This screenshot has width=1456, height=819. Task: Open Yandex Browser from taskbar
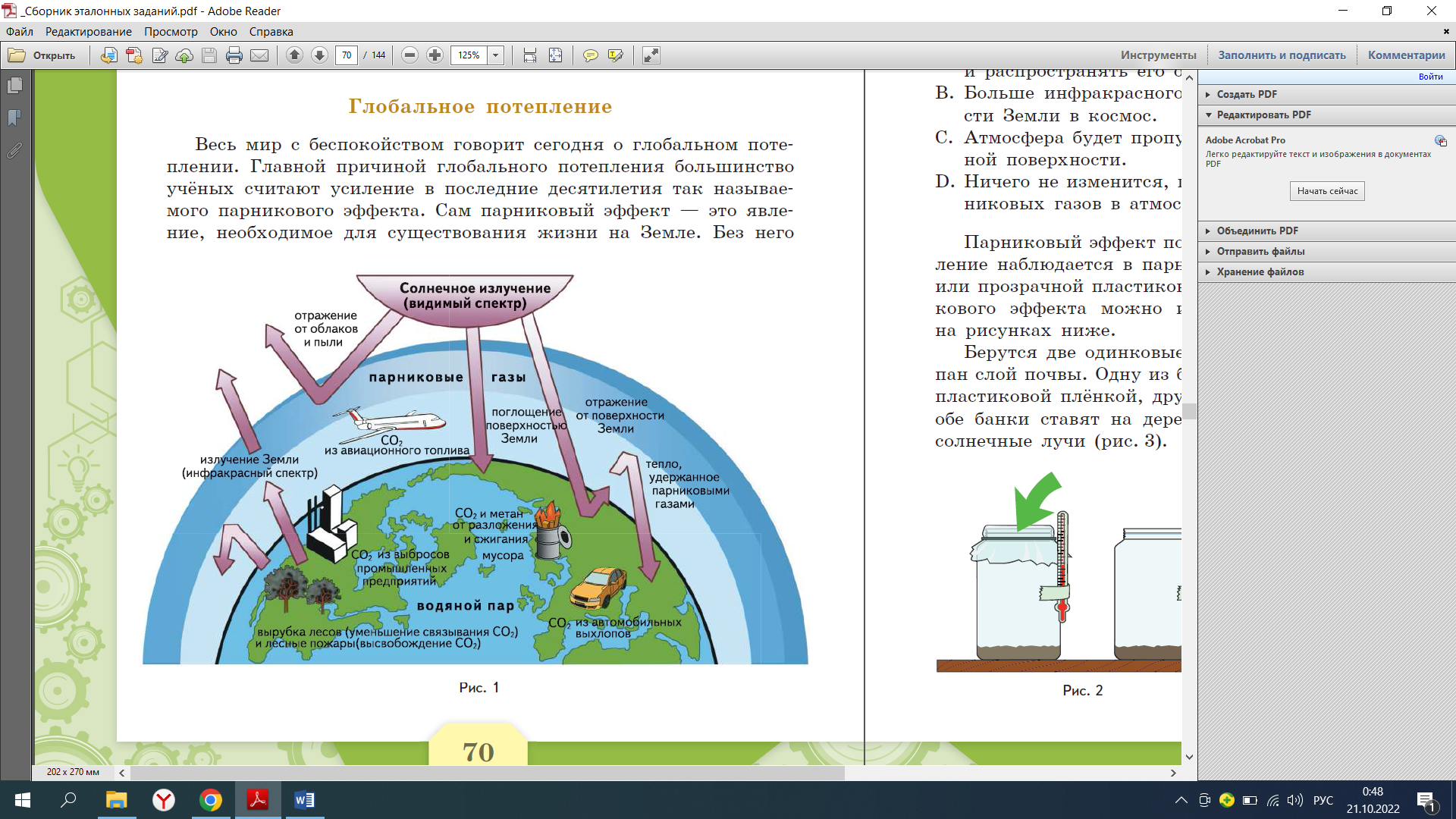[x=163, y=800]
